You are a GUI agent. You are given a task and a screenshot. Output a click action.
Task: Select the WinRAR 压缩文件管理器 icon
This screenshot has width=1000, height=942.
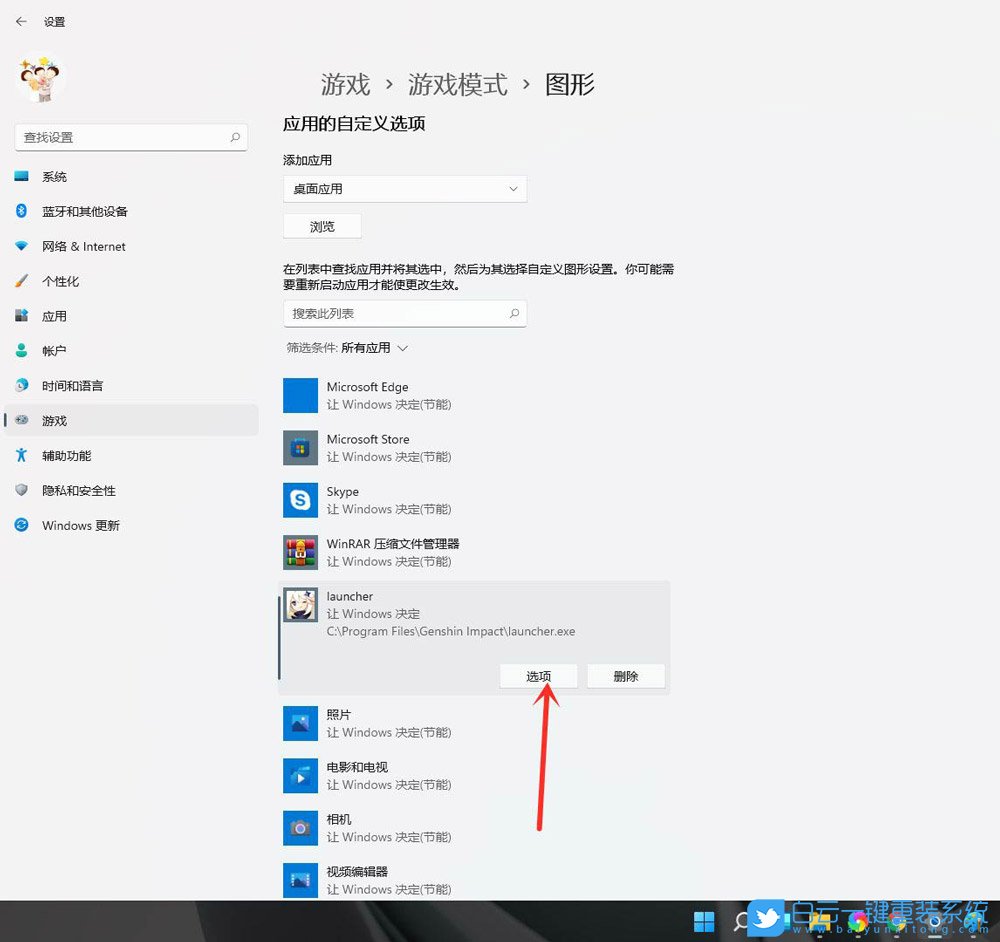click(x=299, y=552)
